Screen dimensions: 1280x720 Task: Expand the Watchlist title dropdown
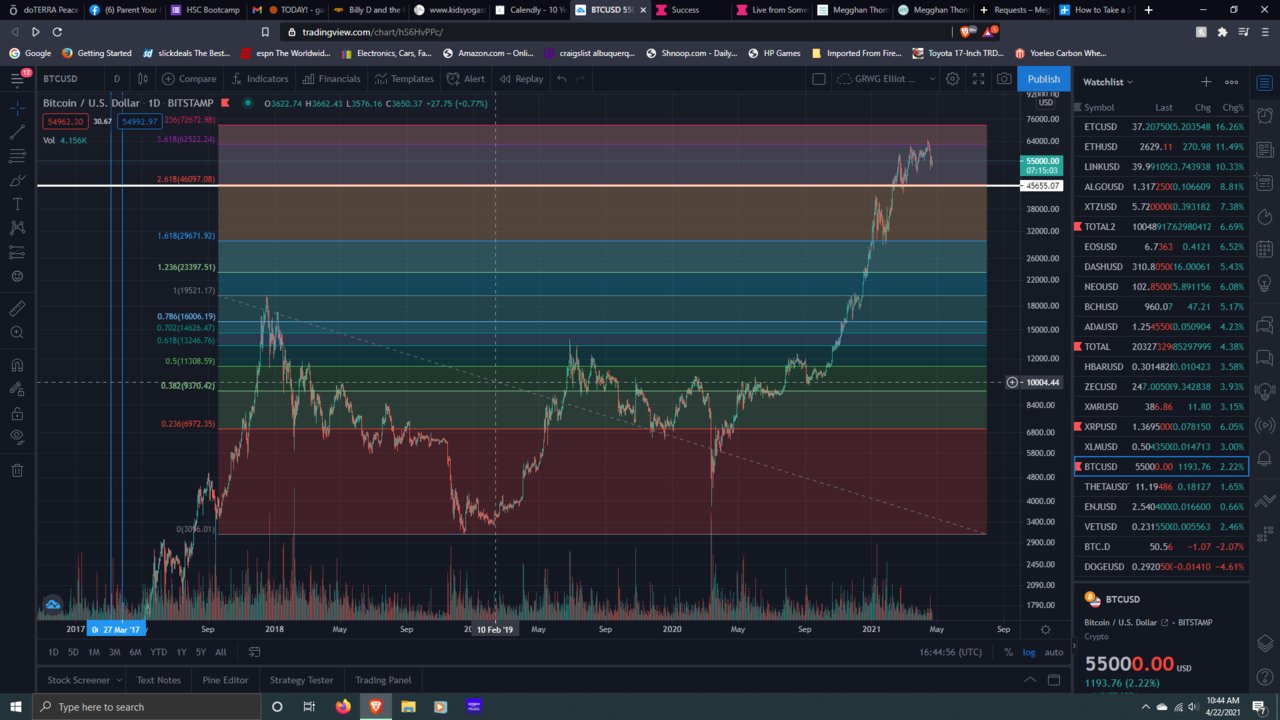click(1108, 82)
